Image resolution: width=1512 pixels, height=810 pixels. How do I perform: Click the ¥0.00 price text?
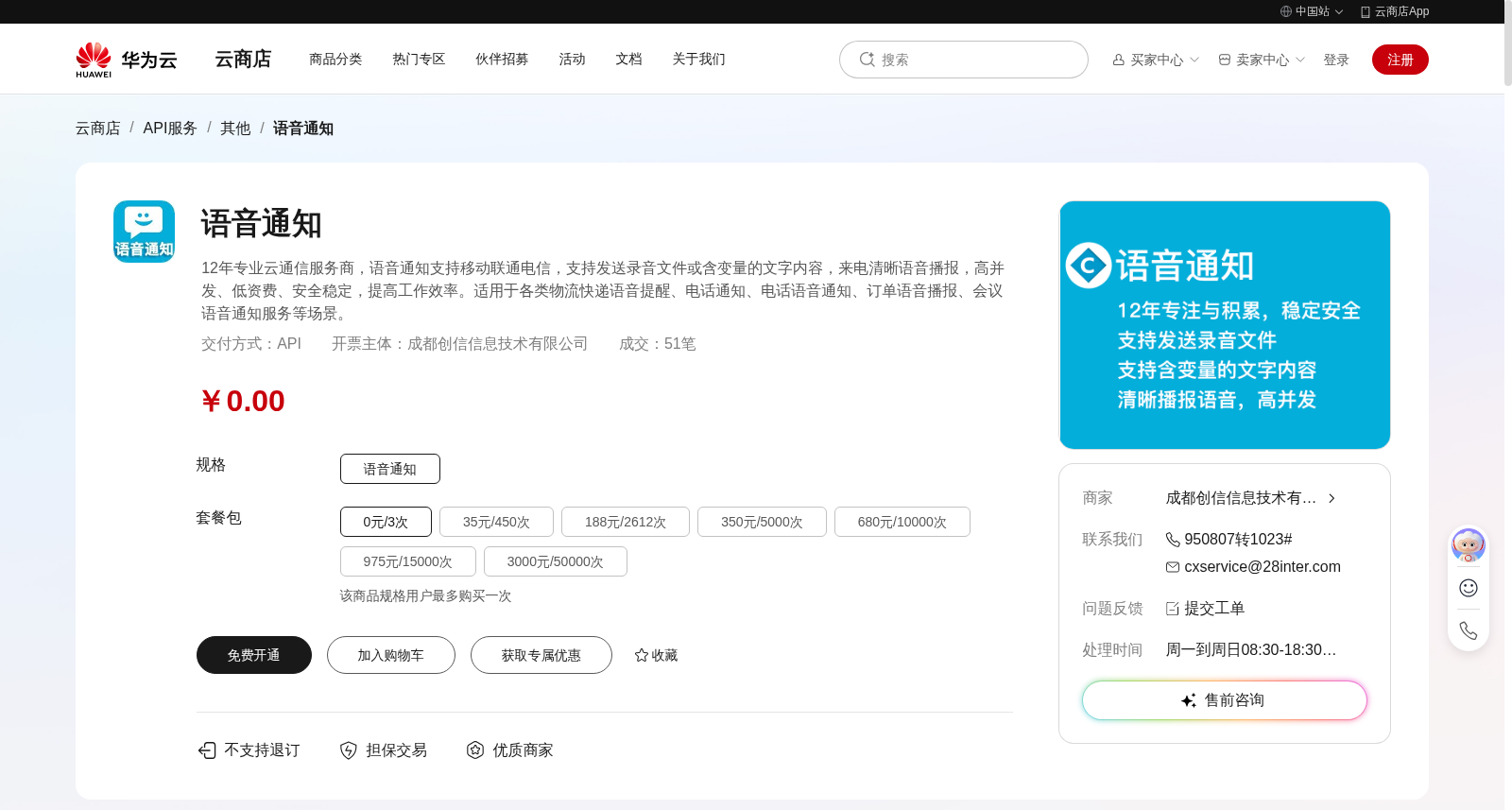[243, 401]
